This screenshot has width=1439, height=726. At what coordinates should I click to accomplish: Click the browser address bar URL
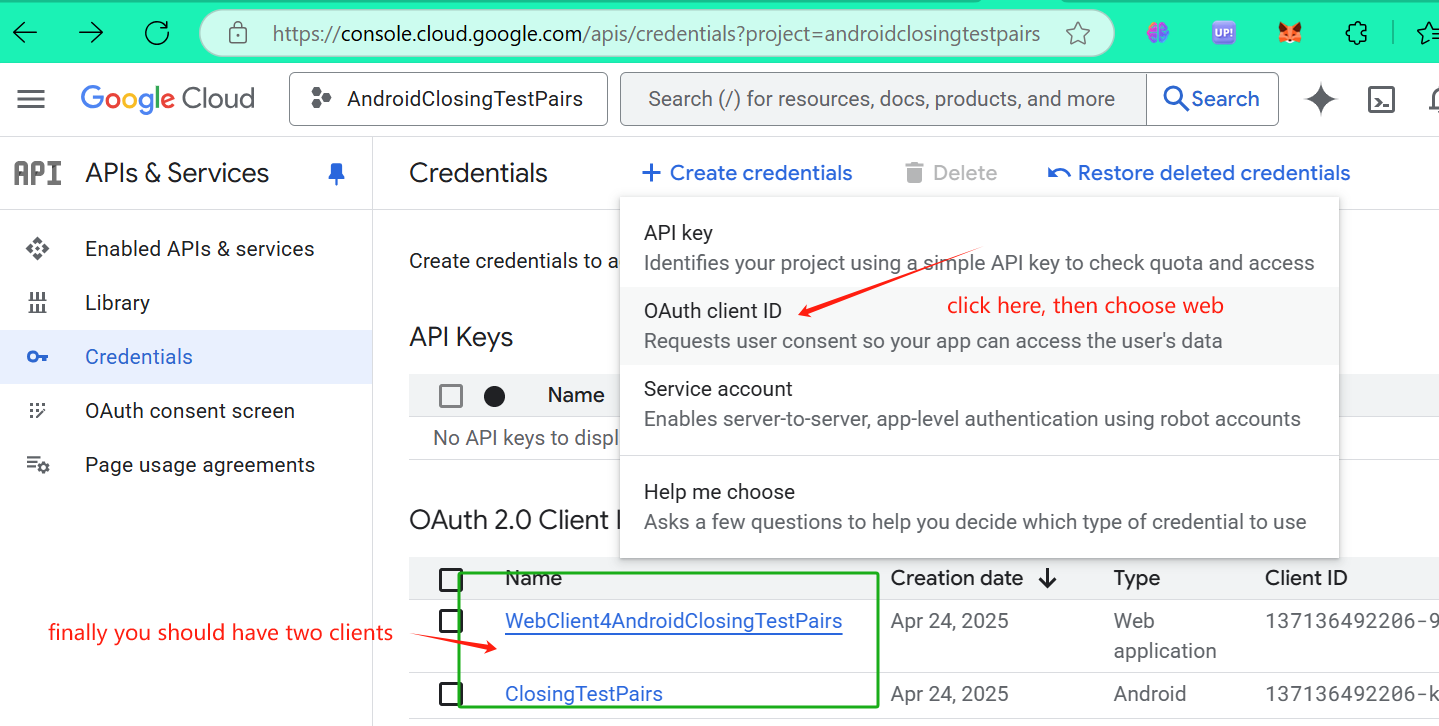656,34
